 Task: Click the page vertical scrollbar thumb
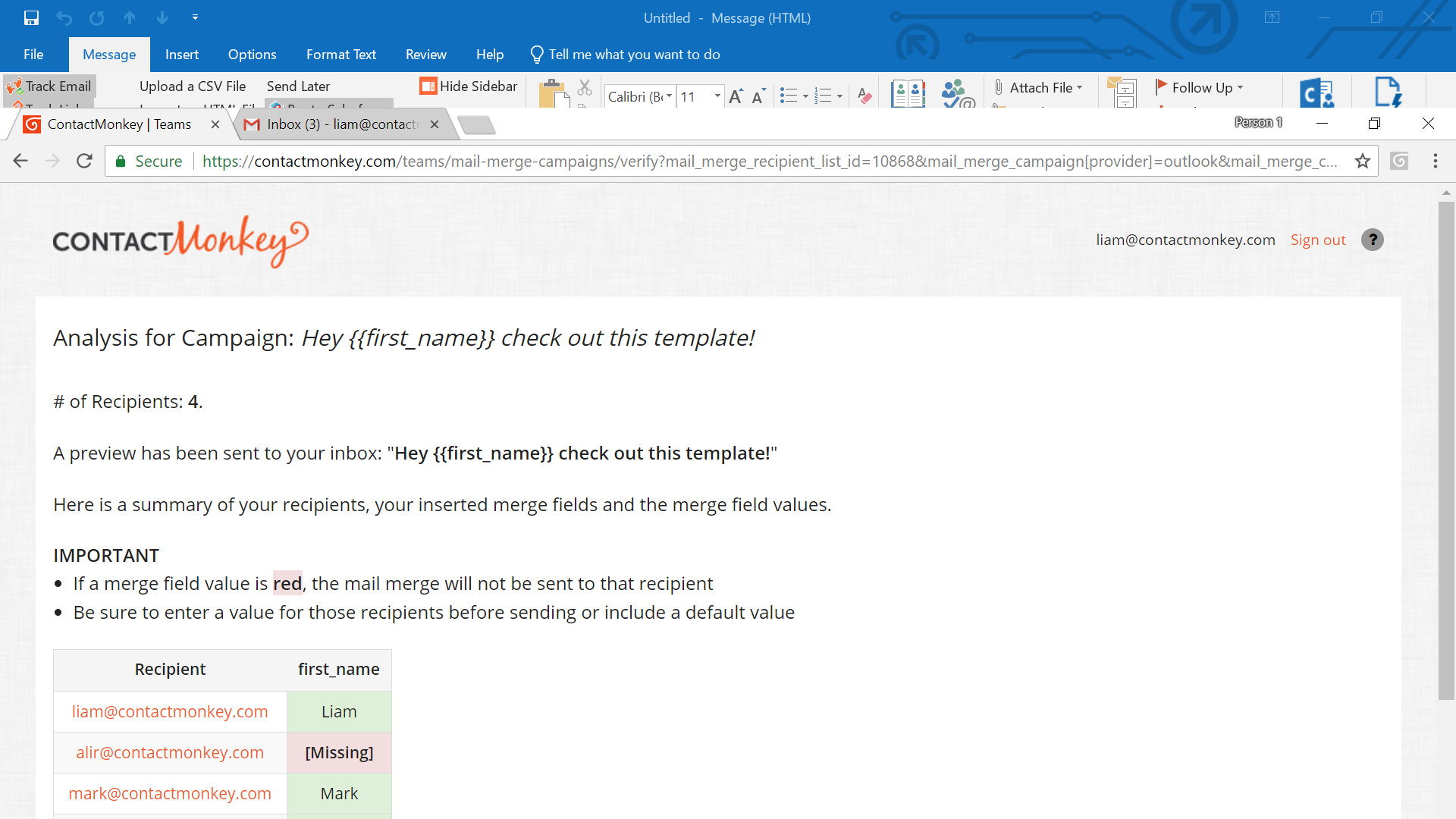1446,450
